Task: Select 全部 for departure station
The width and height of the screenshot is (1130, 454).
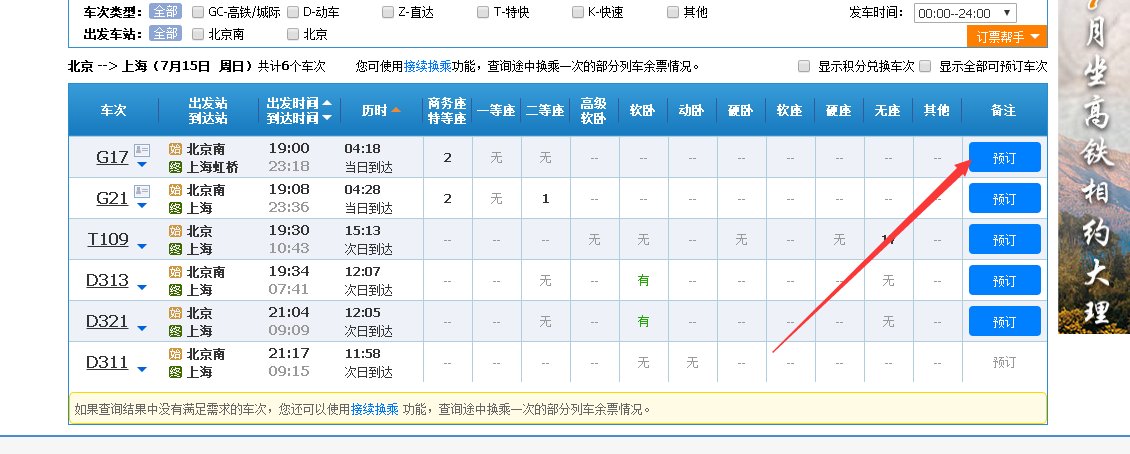Action: tap(166, 34)
